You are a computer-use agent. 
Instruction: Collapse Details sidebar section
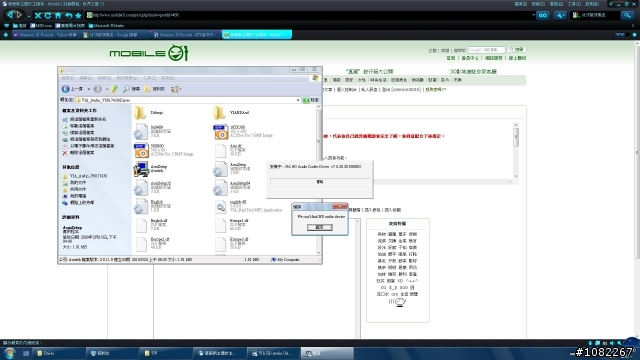point(122,217)
